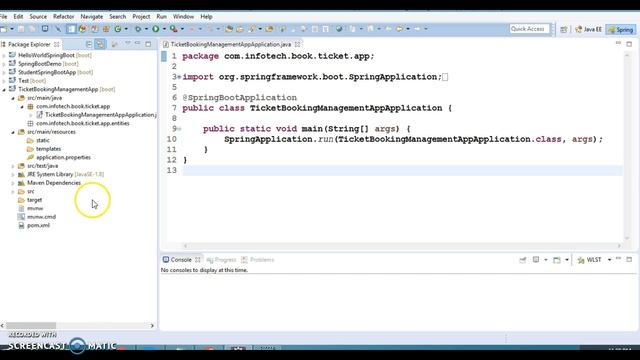Open the Run button dropdown arrow
This screenshot has width=640, height=360.
pyautogui.click(x=164, y=29)
